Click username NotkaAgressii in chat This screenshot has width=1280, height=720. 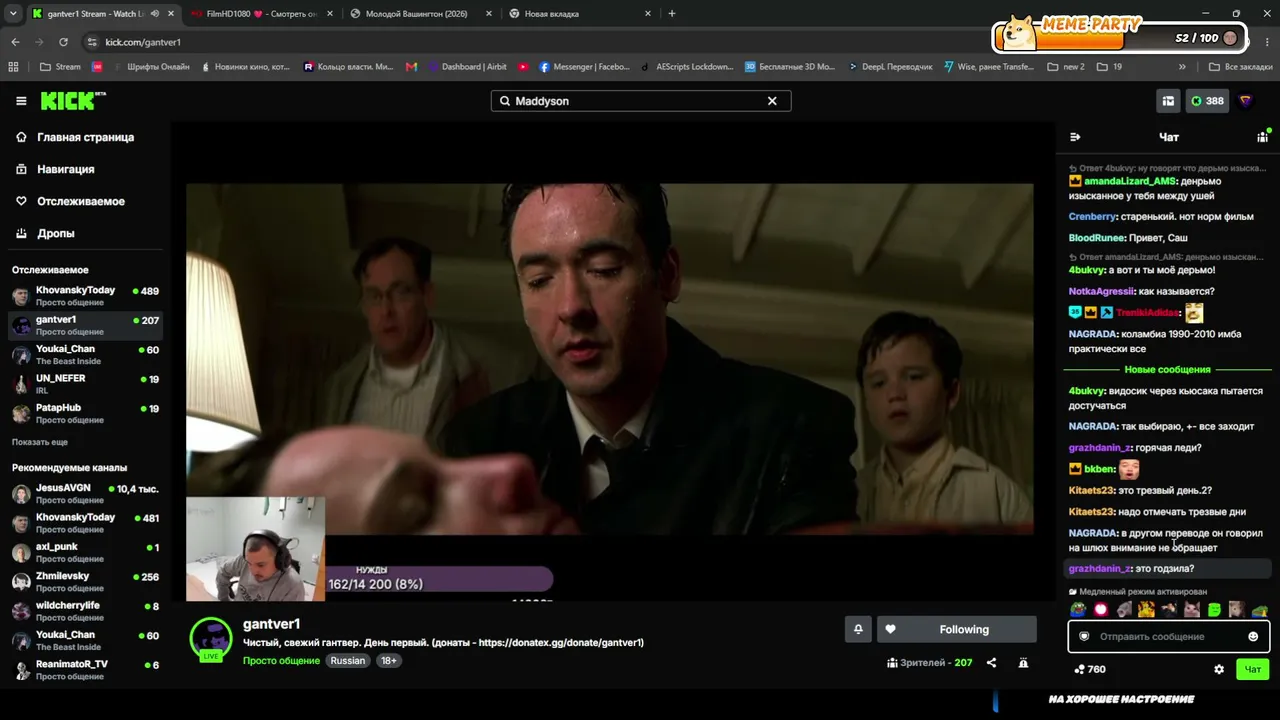click(x=1101, y=291)
